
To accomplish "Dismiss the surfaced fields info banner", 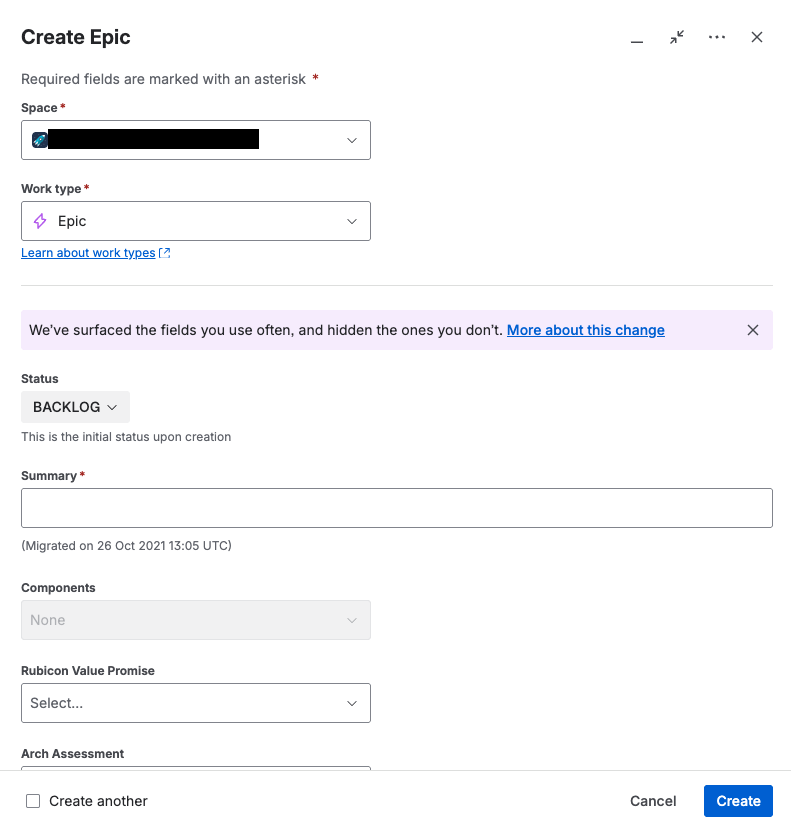I will [x=753, y=330].
